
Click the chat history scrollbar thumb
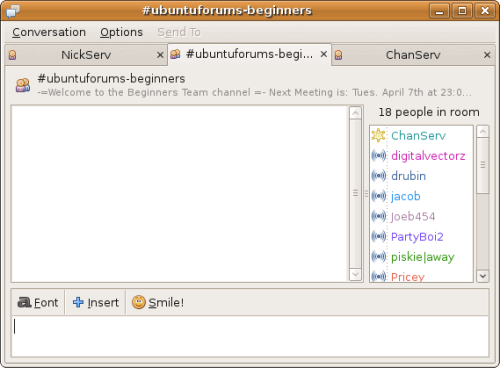(355, 193)
